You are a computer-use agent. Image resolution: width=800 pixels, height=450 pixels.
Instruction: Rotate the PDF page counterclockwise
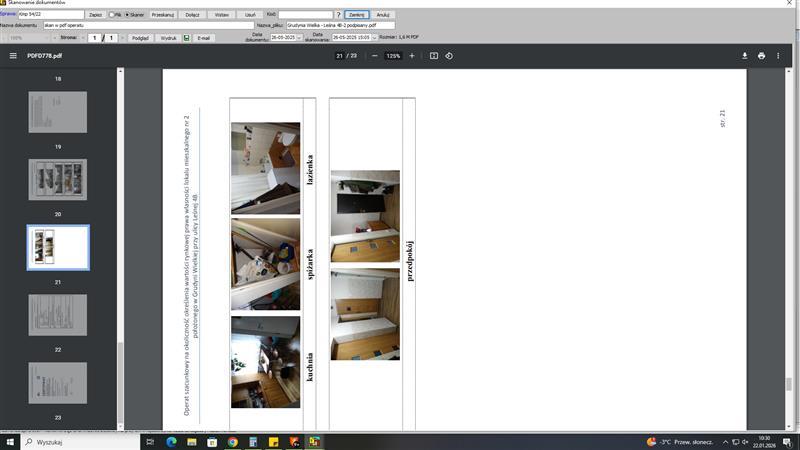[450, 56]
